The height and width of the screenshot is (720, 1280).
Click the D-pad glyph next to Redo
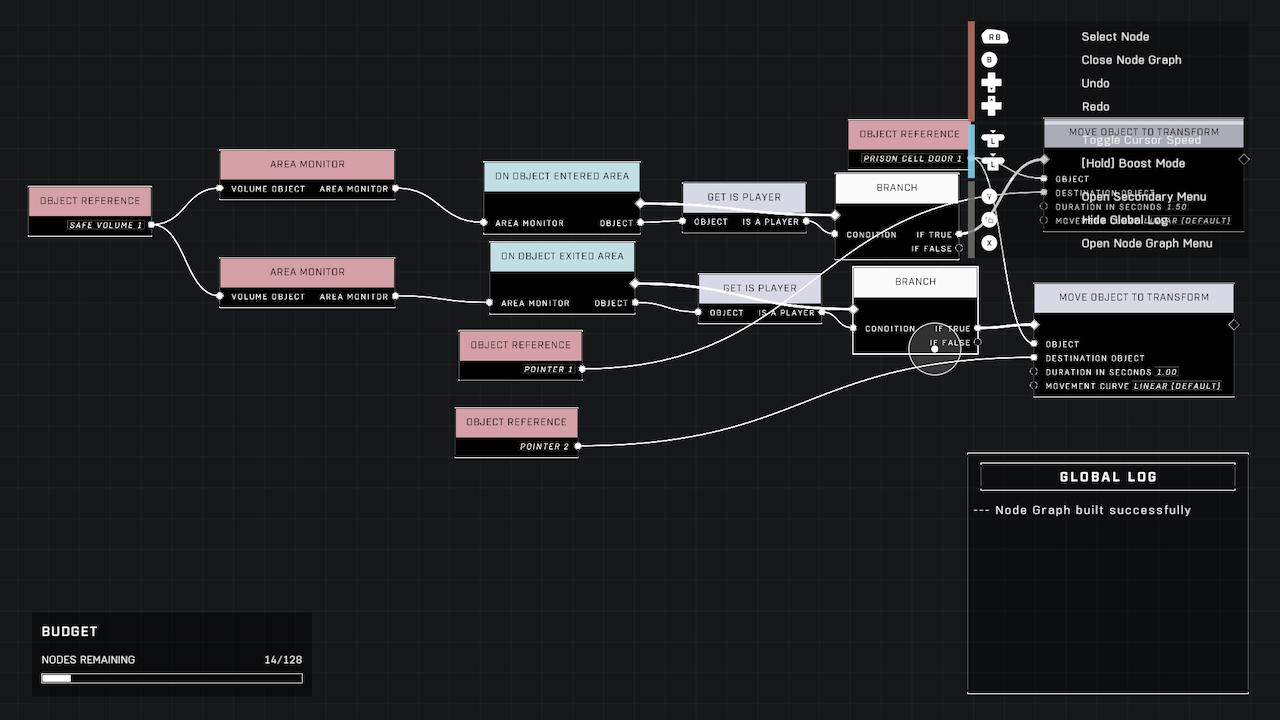point(991,106)
